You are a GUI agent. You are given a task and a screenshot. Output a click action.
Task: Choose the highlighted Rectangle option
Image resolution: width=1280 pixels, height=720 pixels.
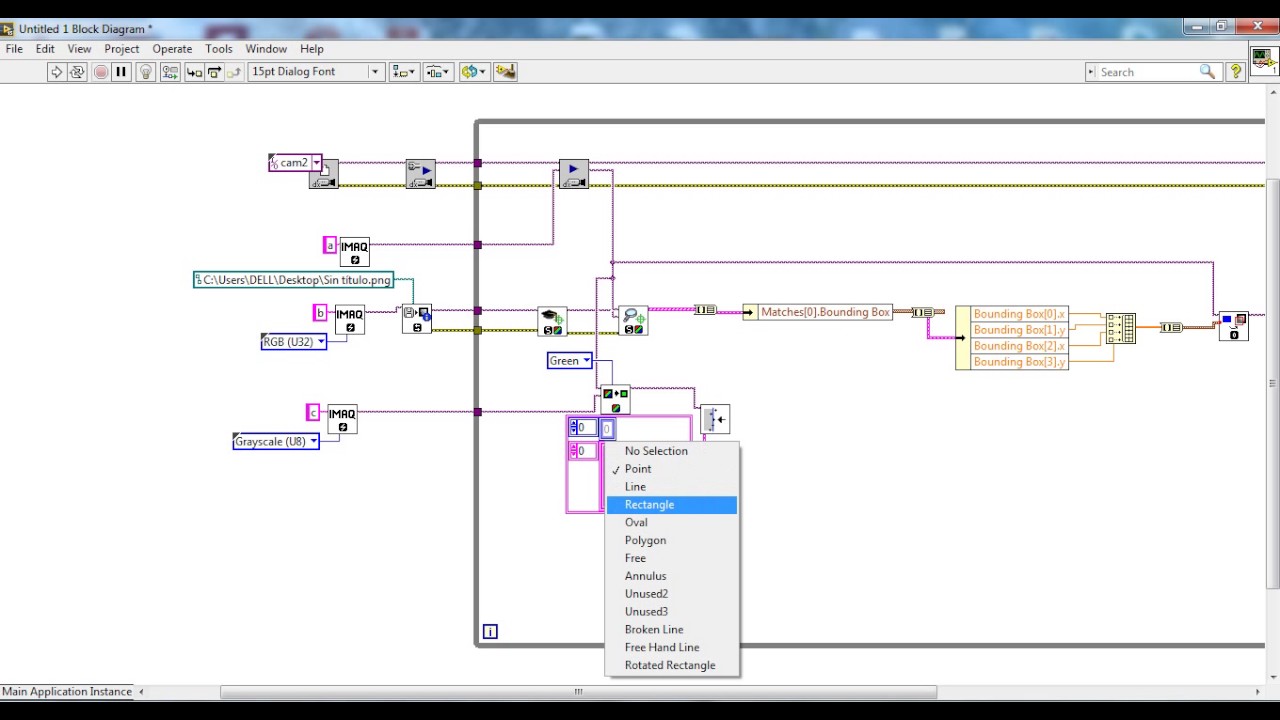pyautogui.click(x=672, y=505)
